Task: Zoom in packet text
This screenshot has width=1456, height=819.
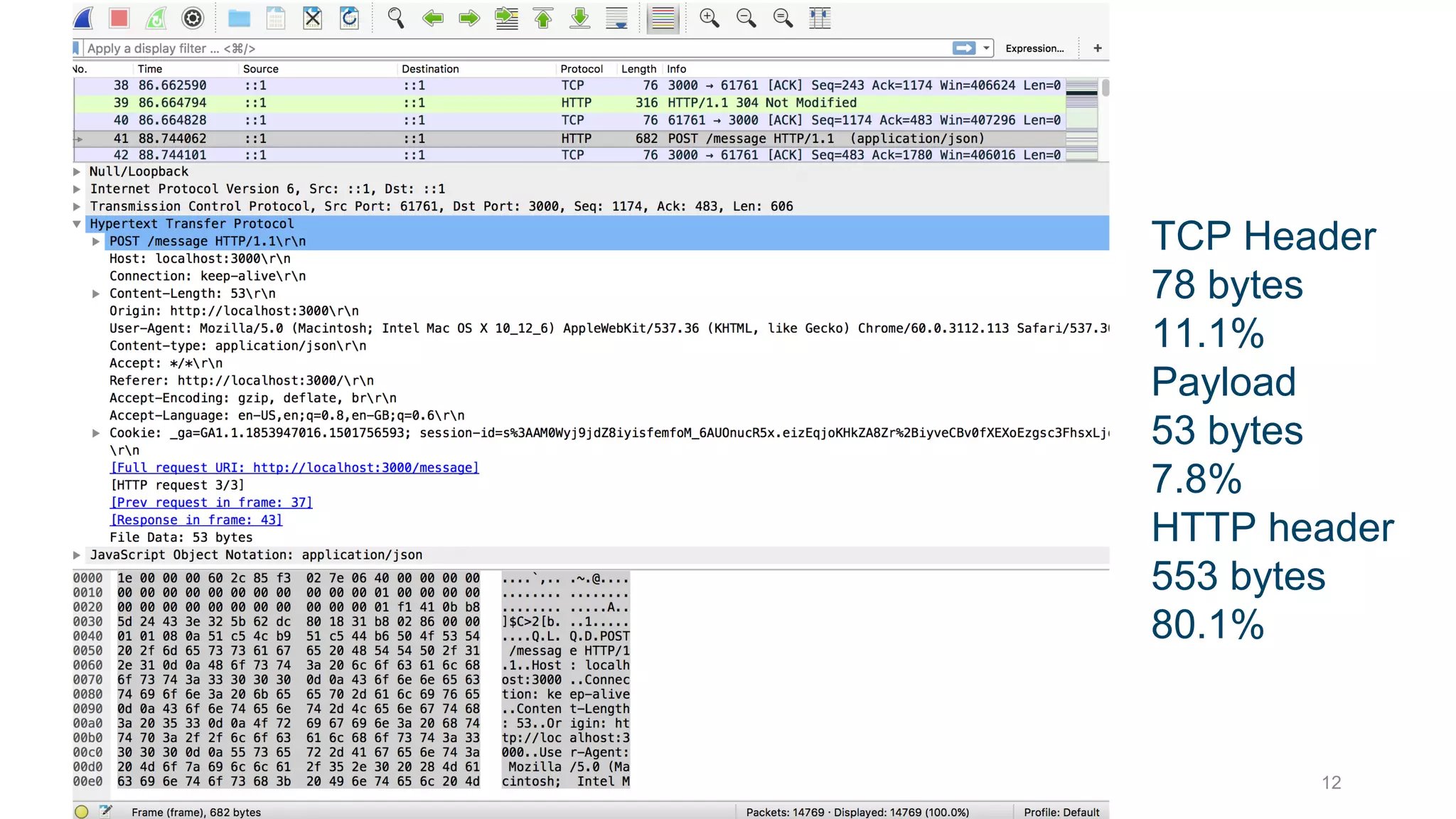Action: tap(709, 18)
